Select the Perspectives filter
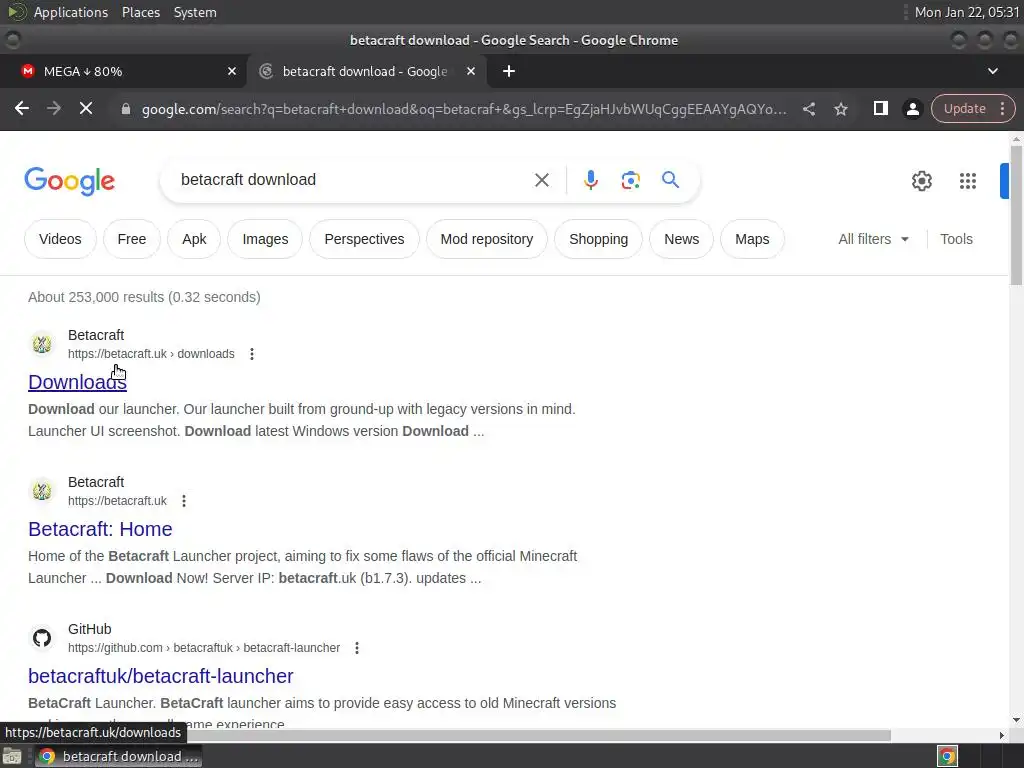The width and height of the screenshot is (1024, 768). (x=364, y=239)
